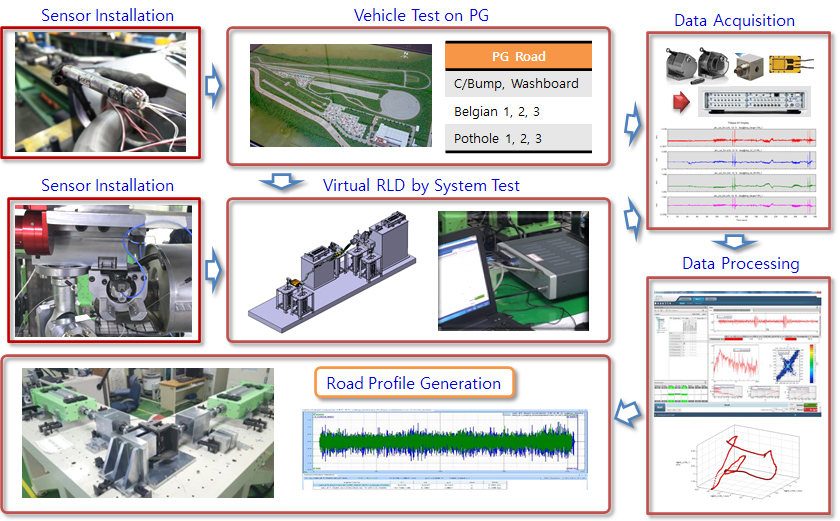Click the small cube accelerometer sensor image
This screenshot has width=840, height=521.
(x=748, y=66)
